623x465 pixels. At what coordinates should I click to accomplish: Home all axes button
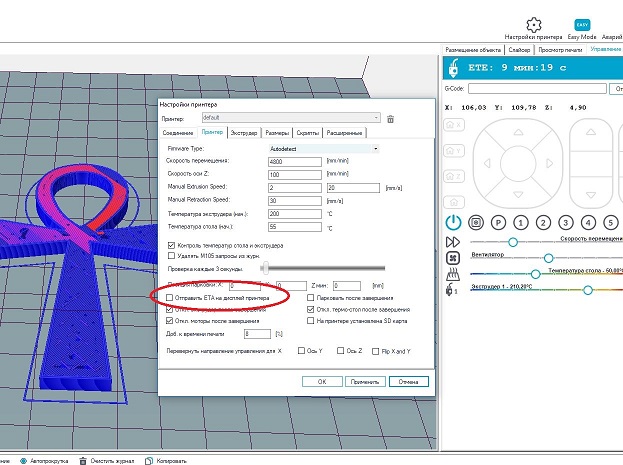(x=454, y=202)
